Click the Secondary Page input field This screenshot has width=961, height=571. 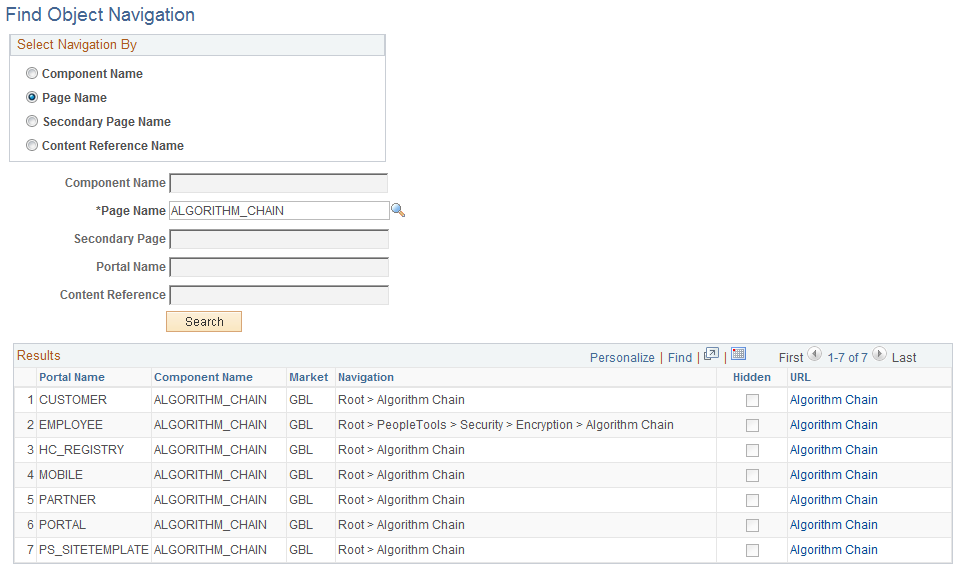tap(279, 239)
